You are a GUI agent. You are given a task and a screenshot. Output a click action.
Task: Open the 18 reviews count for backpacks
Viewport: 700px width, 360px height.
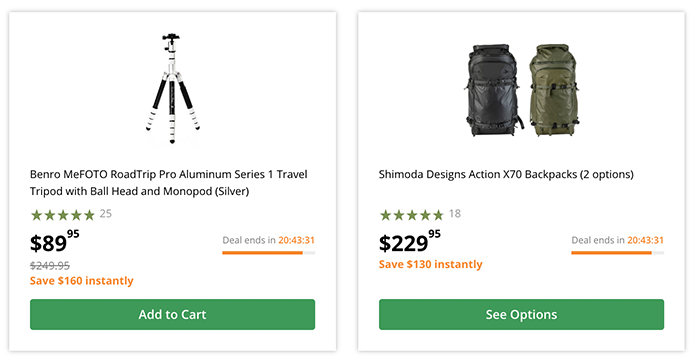[x=455, y=214]
